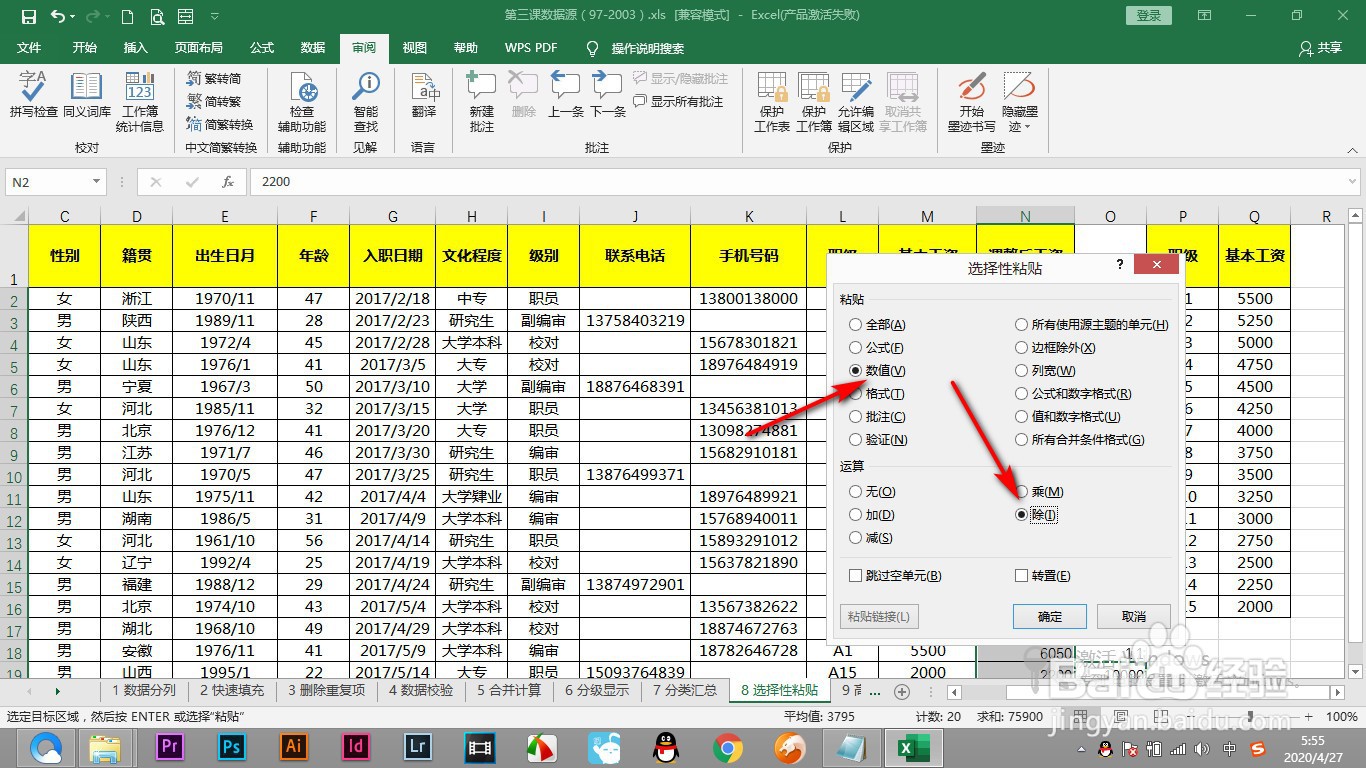Go to Next comment (下一条)
The image size is (1366, 768).
click(x=608, y=95)
